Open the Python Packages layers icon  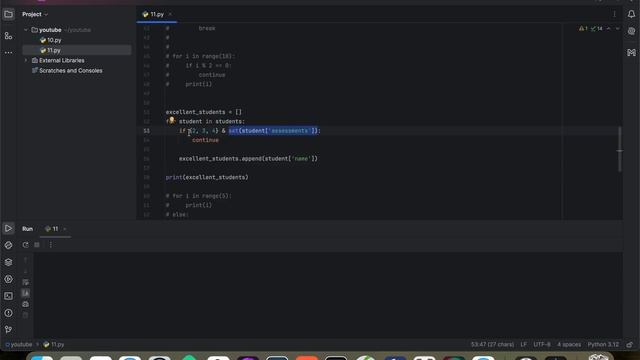click(x=8, y=262)
